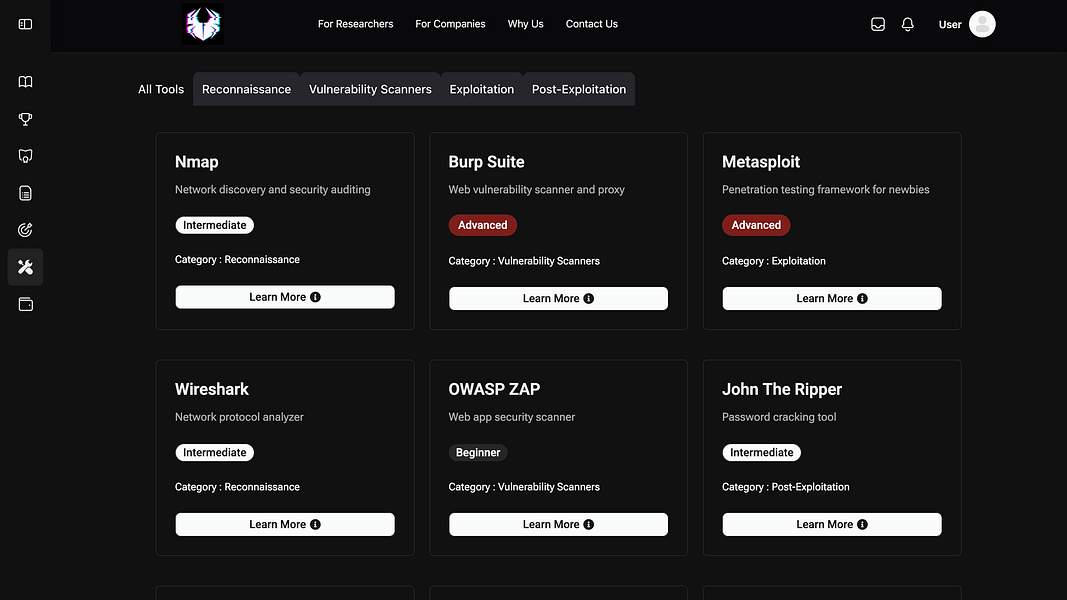The width and height of the screenshot is (1067, 600).
Task: Open the trophy icon in sidebar
Action: coord(25,119)
